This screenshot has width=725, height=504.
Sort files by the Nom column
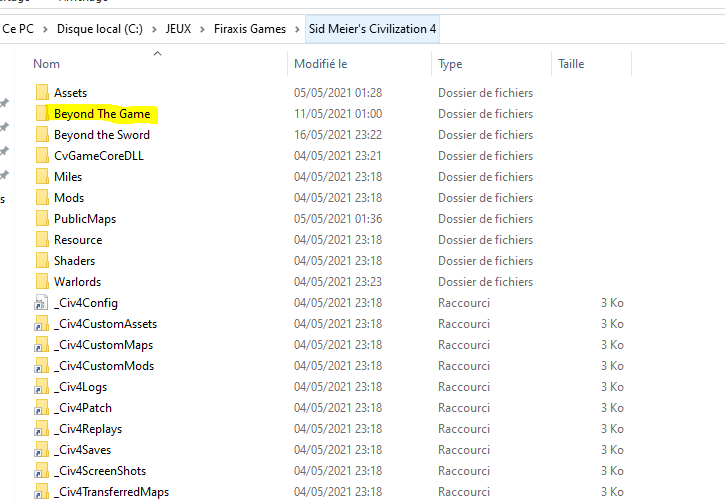click(46, 64)
